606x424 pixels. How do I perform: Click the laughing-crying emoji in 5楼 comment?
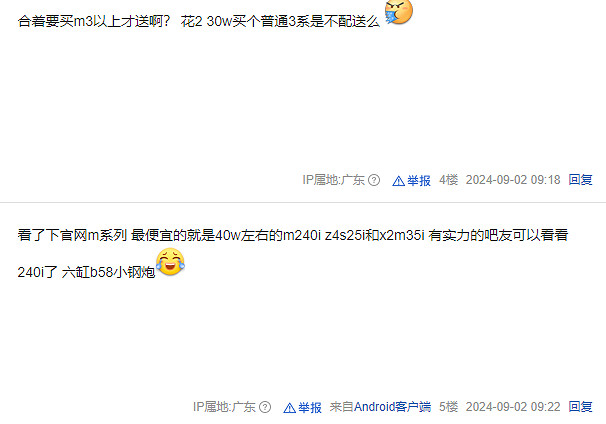tap(170, 262)
